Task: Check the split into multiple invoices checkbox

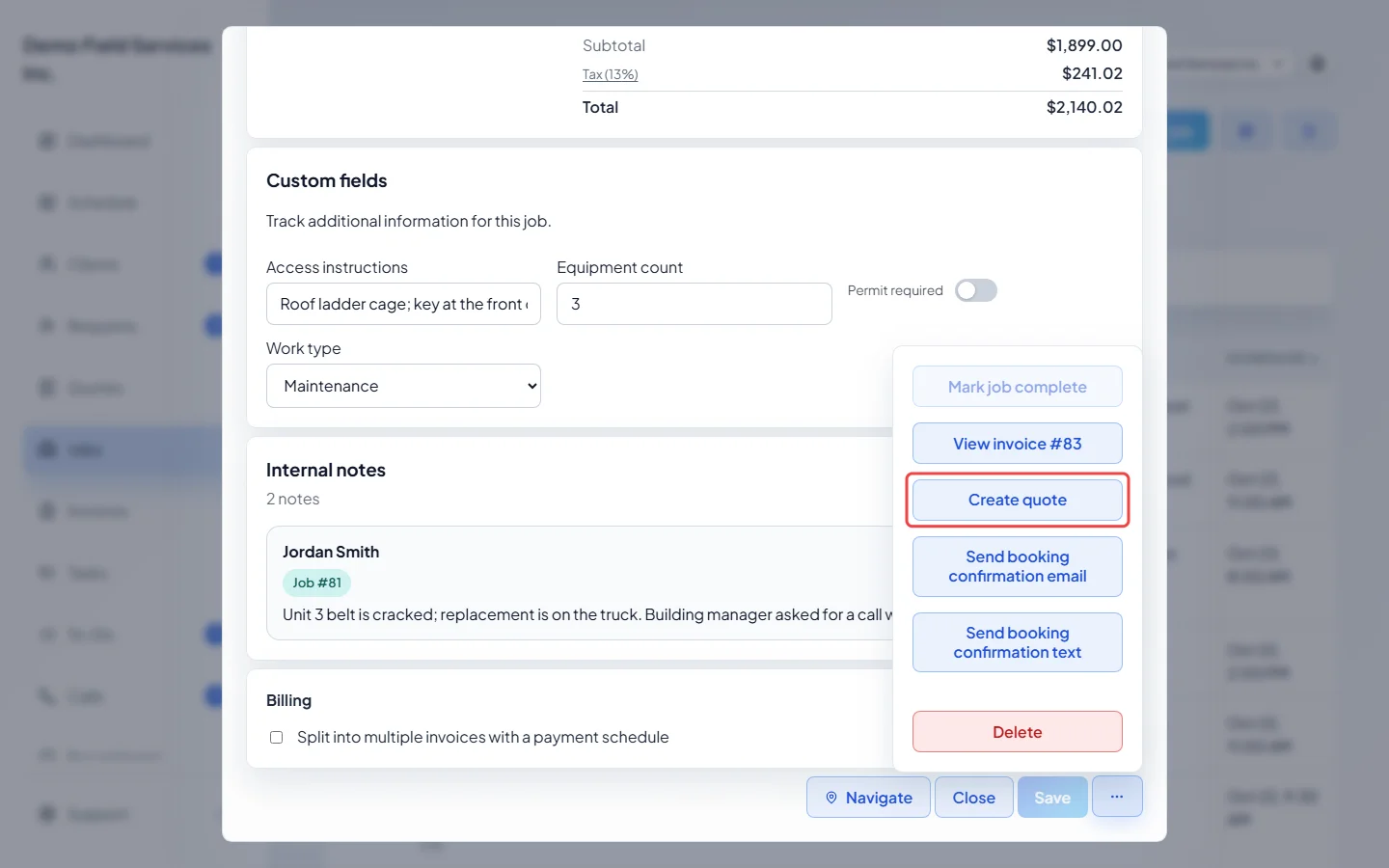Action: [277, 737]
